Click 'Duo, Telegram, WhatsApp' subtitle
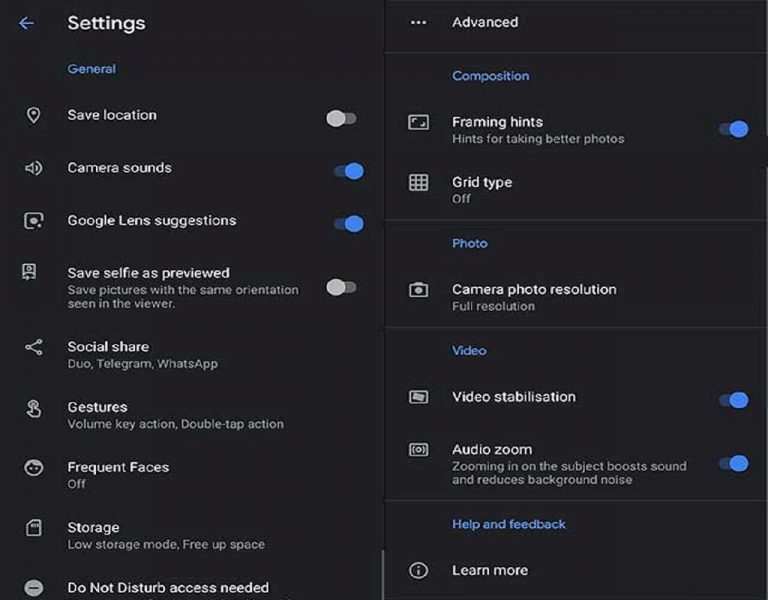 click(143, 364)
